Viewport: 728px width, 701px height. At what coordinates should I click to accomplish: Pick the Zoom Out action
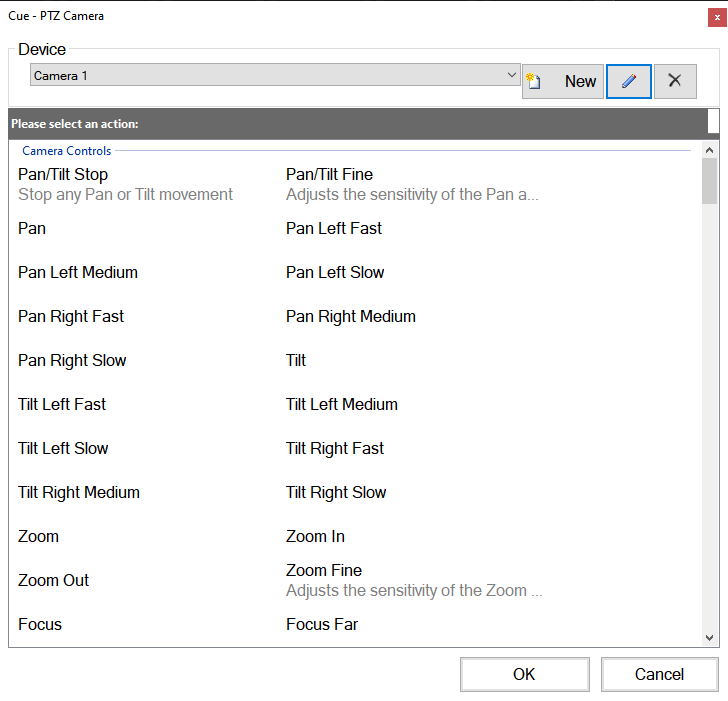(x=54, y=580)
